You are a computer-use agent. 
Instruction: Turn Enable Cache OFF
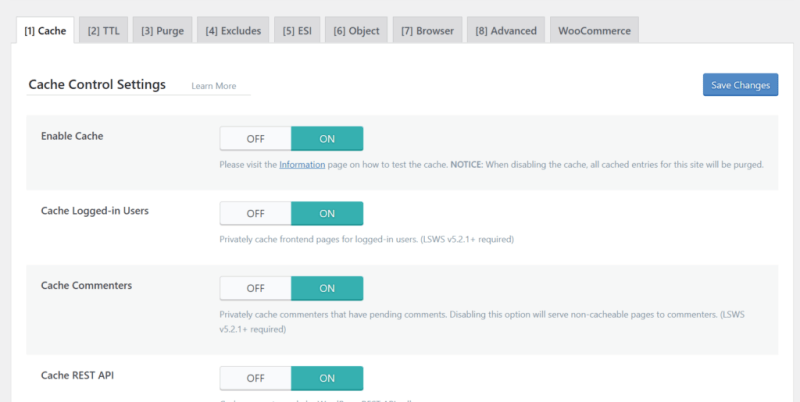coord(256,139)
